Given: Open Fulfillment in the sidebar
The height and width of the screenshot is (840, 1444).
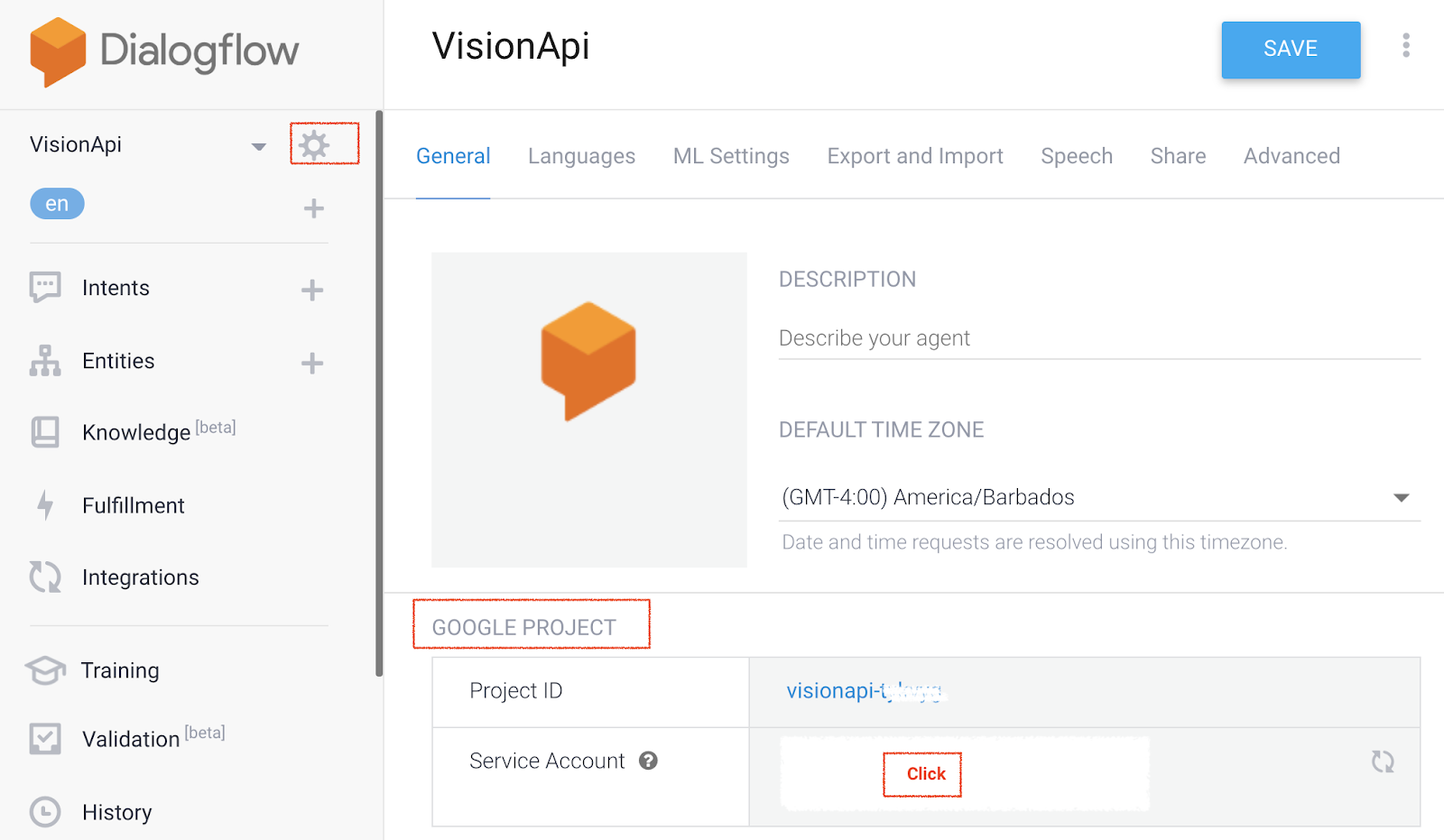Looking at the screenshot, I should 133,505.
